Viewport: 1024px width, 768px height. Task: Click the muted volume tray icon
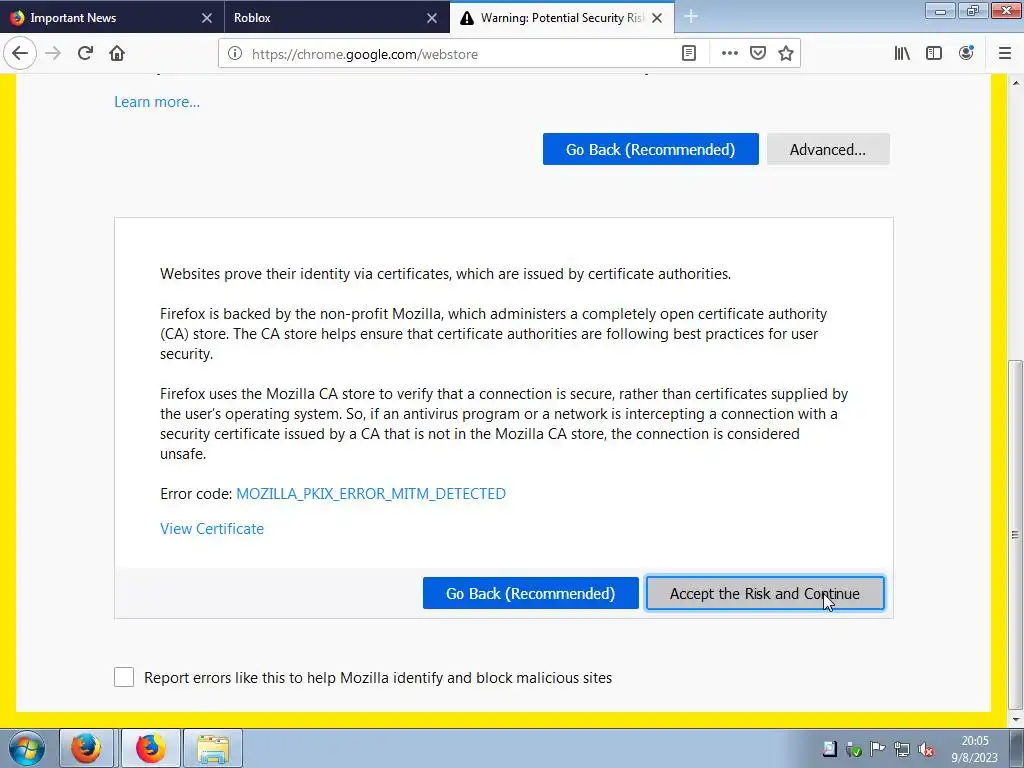pyautogui.click(x=925, y=749)
